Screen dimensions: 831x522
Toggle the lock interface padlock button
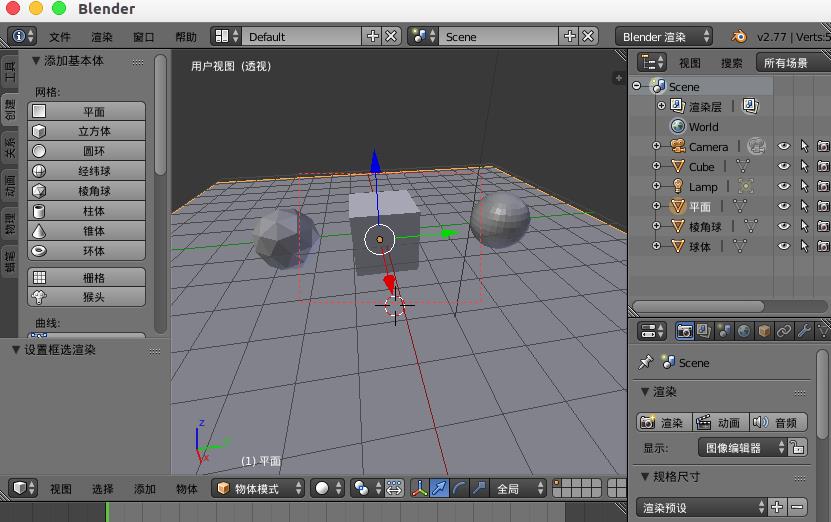click(797, 448)
